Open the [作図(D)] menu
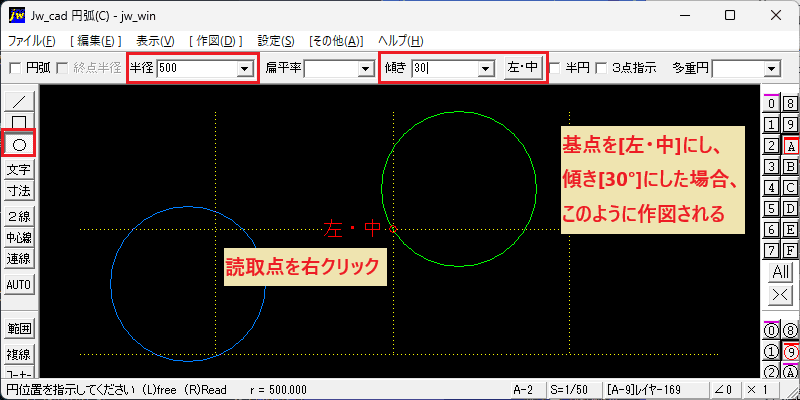The height and width of the screenshot is (400, 800). (215, 41)
